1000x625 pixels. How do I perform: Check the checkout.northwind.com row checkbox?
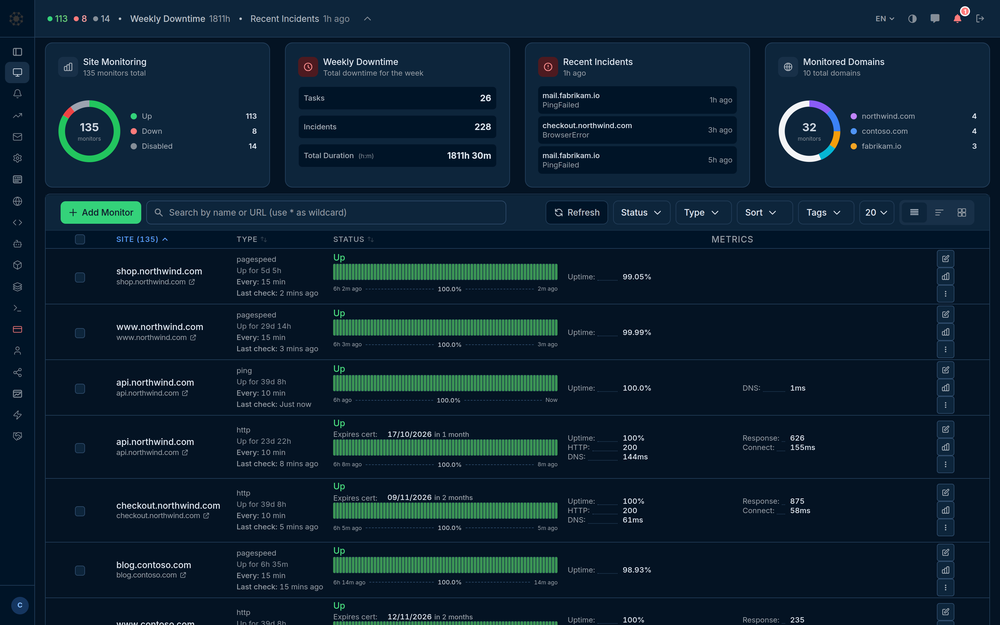(80, 511)
